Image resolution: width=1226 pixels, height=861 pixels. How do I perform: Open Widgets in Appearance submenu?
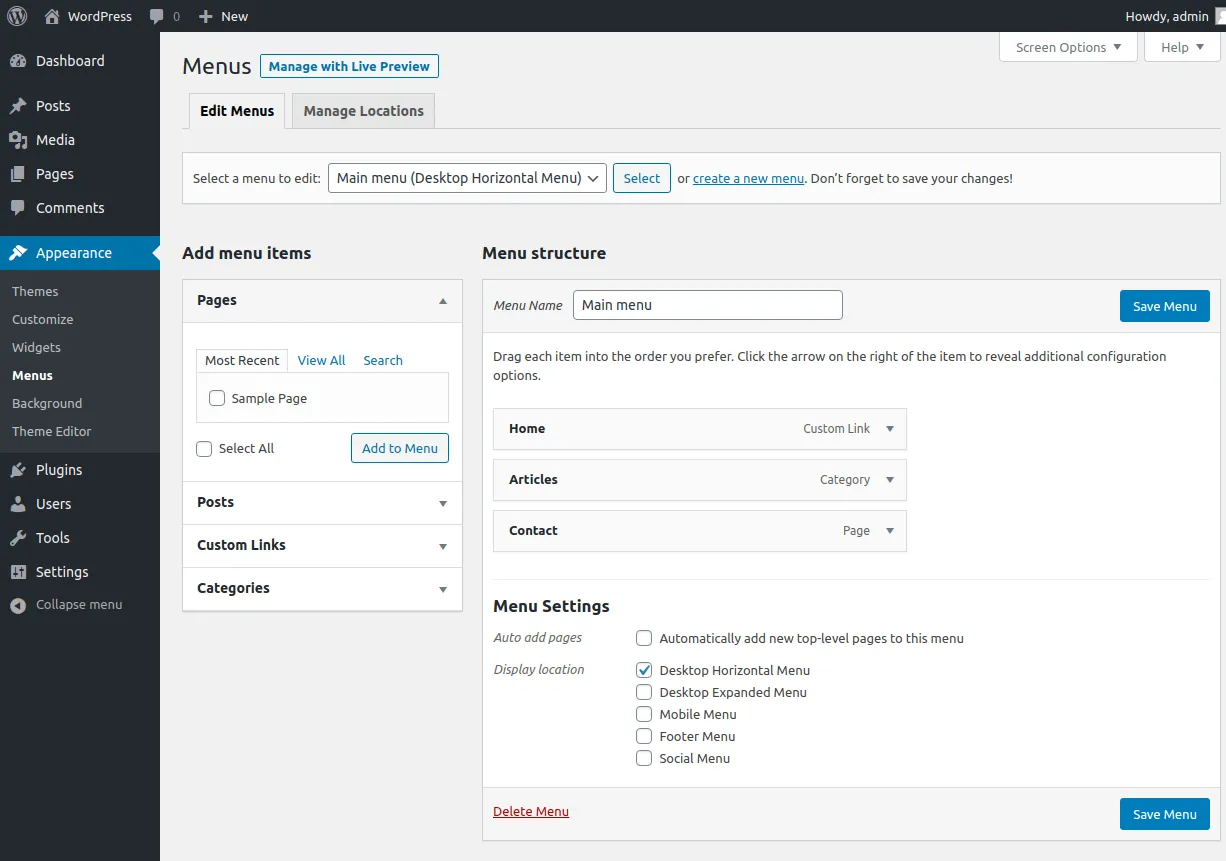[x=36, y=347]
